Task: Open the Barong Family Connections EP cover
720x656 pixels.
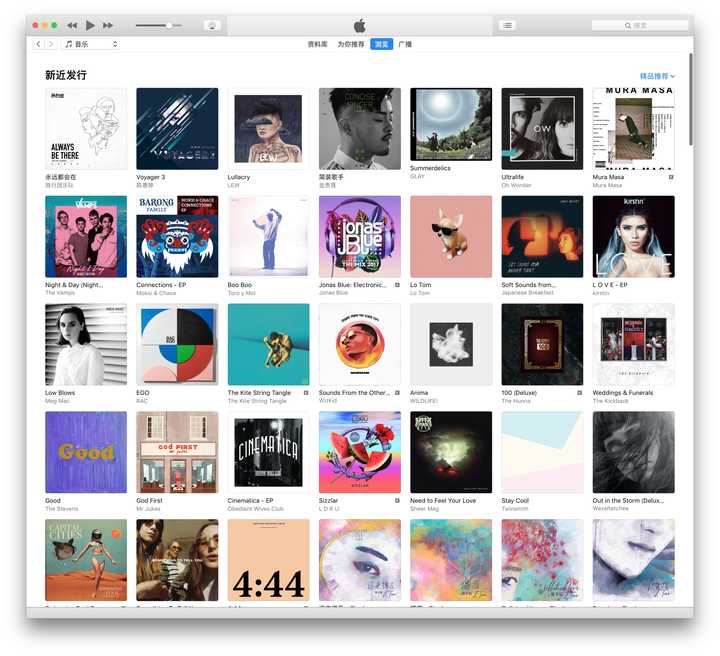Action: 177,237
